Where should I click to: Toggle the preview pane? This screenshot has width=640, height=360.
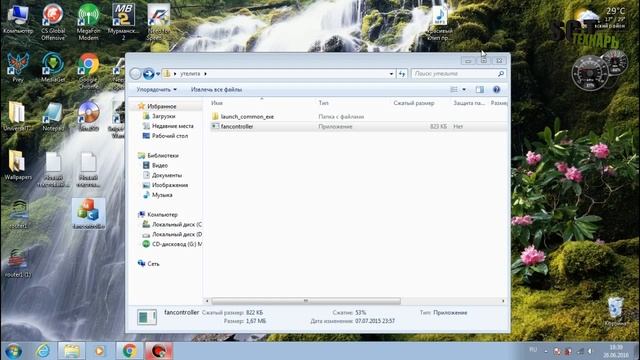(x=480, y=89)
